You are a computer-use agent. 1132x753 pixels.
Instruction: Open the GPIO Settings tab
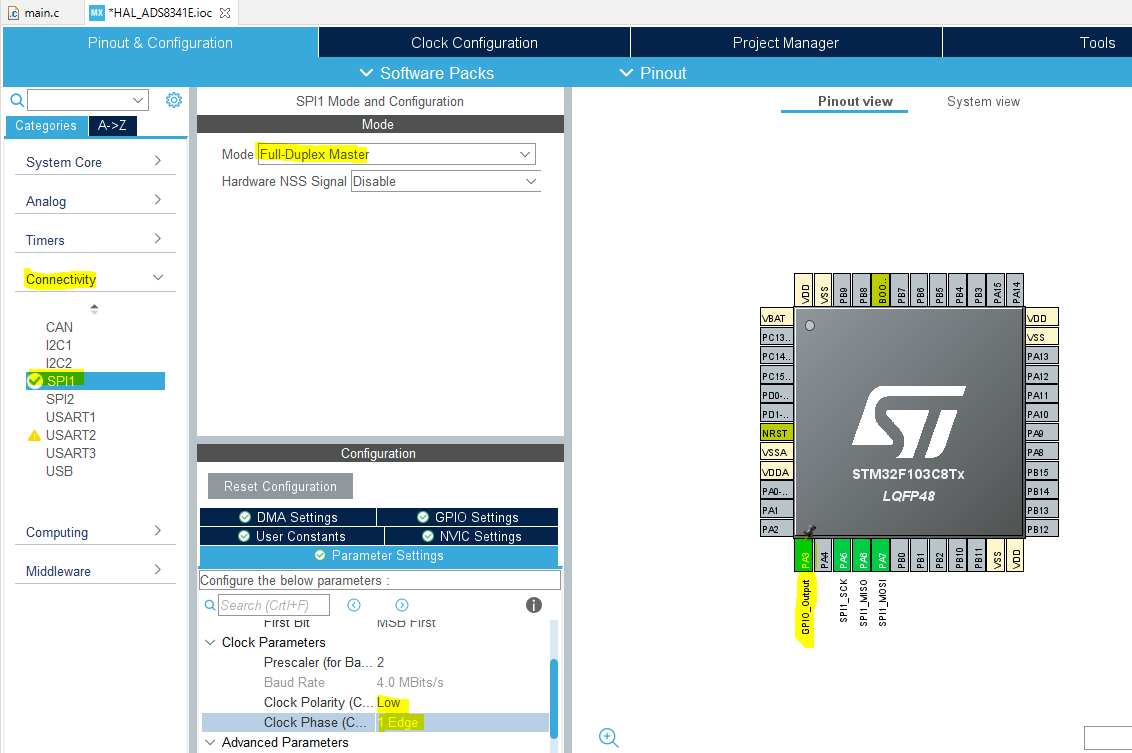(x=468, y=517)
